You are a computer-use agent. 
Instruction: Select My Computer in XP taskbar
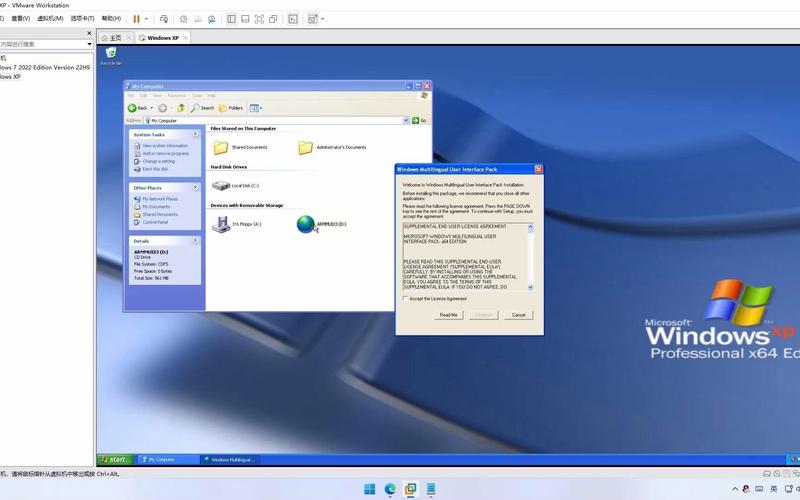pos(167,460)
